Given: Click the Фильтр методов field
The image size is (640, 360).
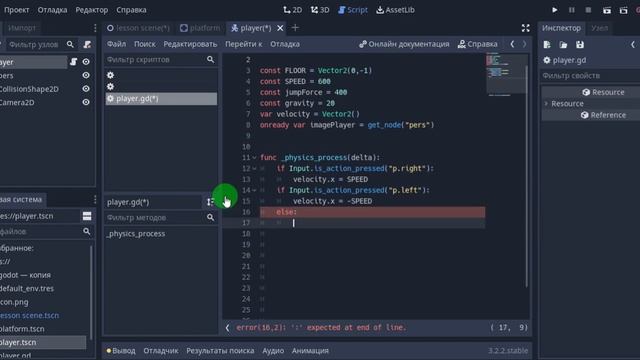Looking at the screenshot, I should (x=160, y=218).
